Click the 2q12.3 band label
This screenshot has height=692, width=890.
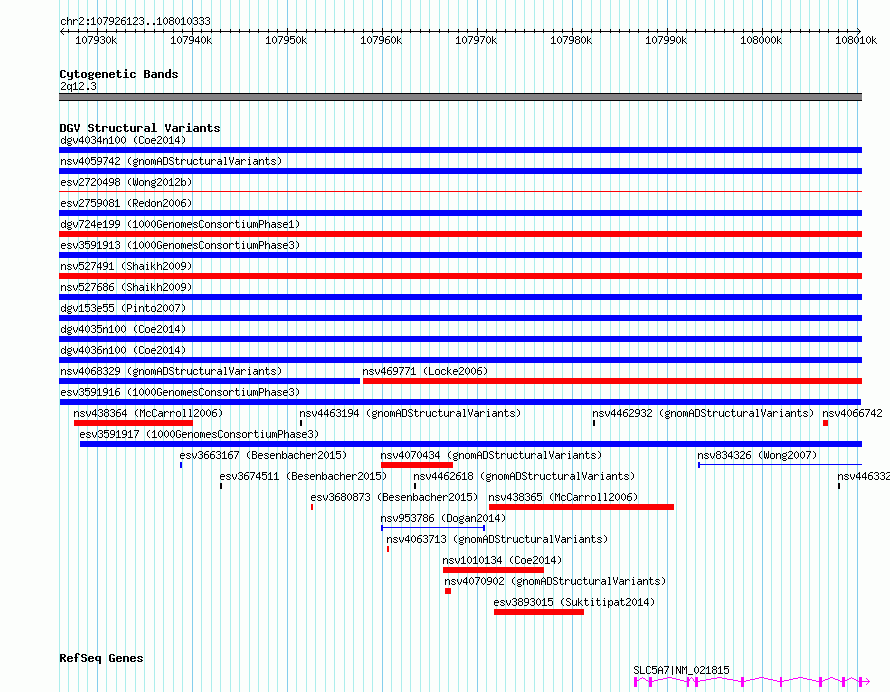78,86
